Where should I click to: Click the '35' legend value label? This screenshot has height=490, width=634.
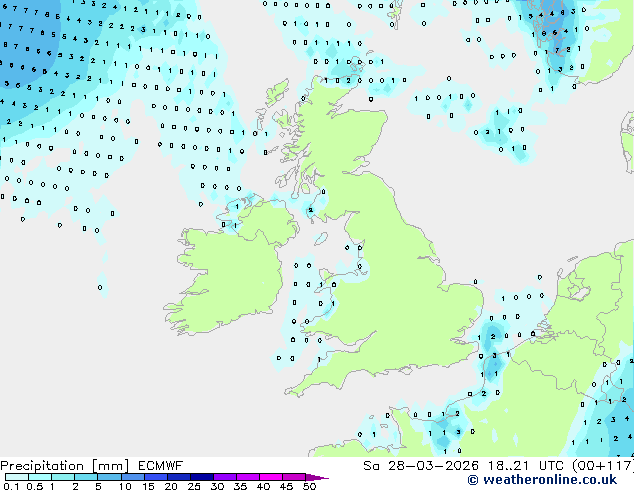point(240,486)
